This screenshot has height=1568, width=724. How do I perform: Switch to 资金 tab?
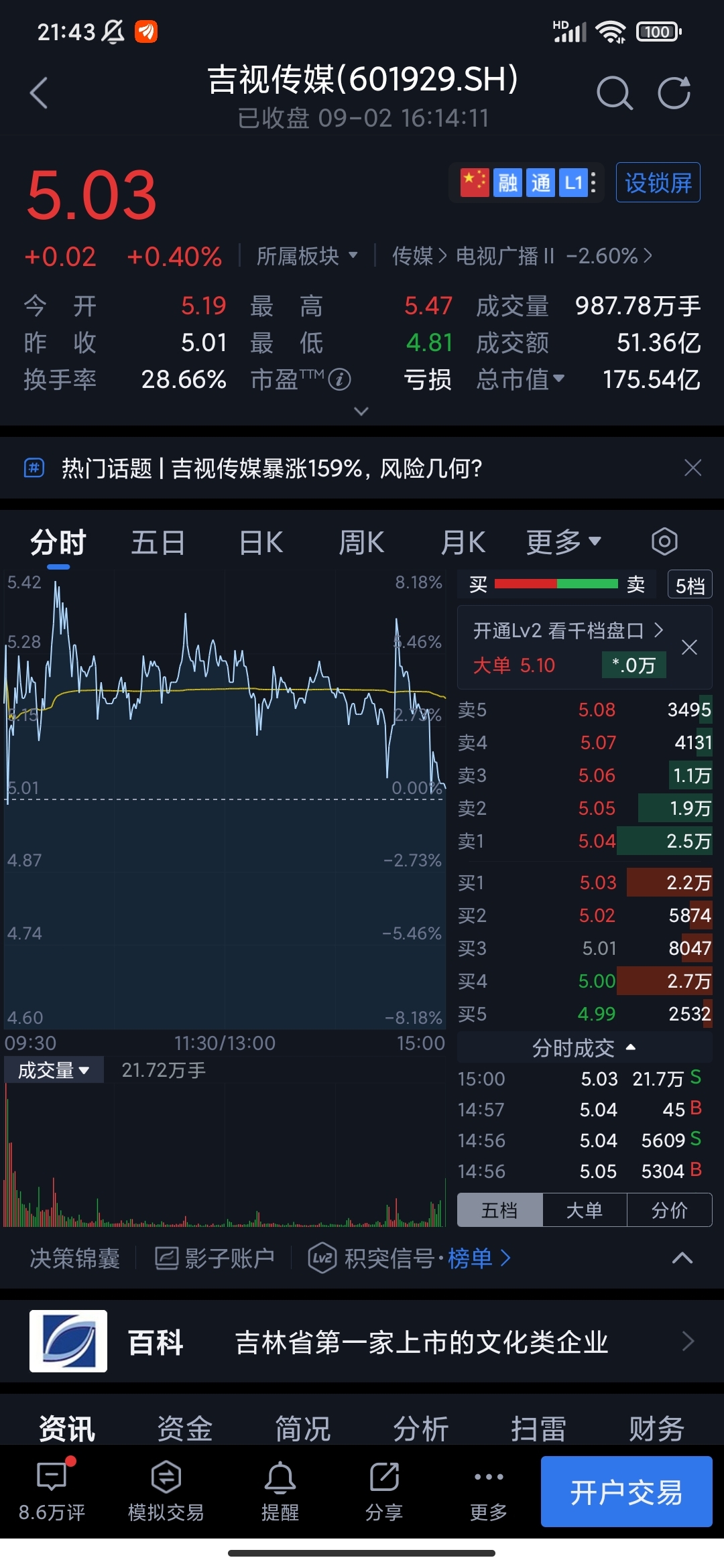(x=185, y=1428)
